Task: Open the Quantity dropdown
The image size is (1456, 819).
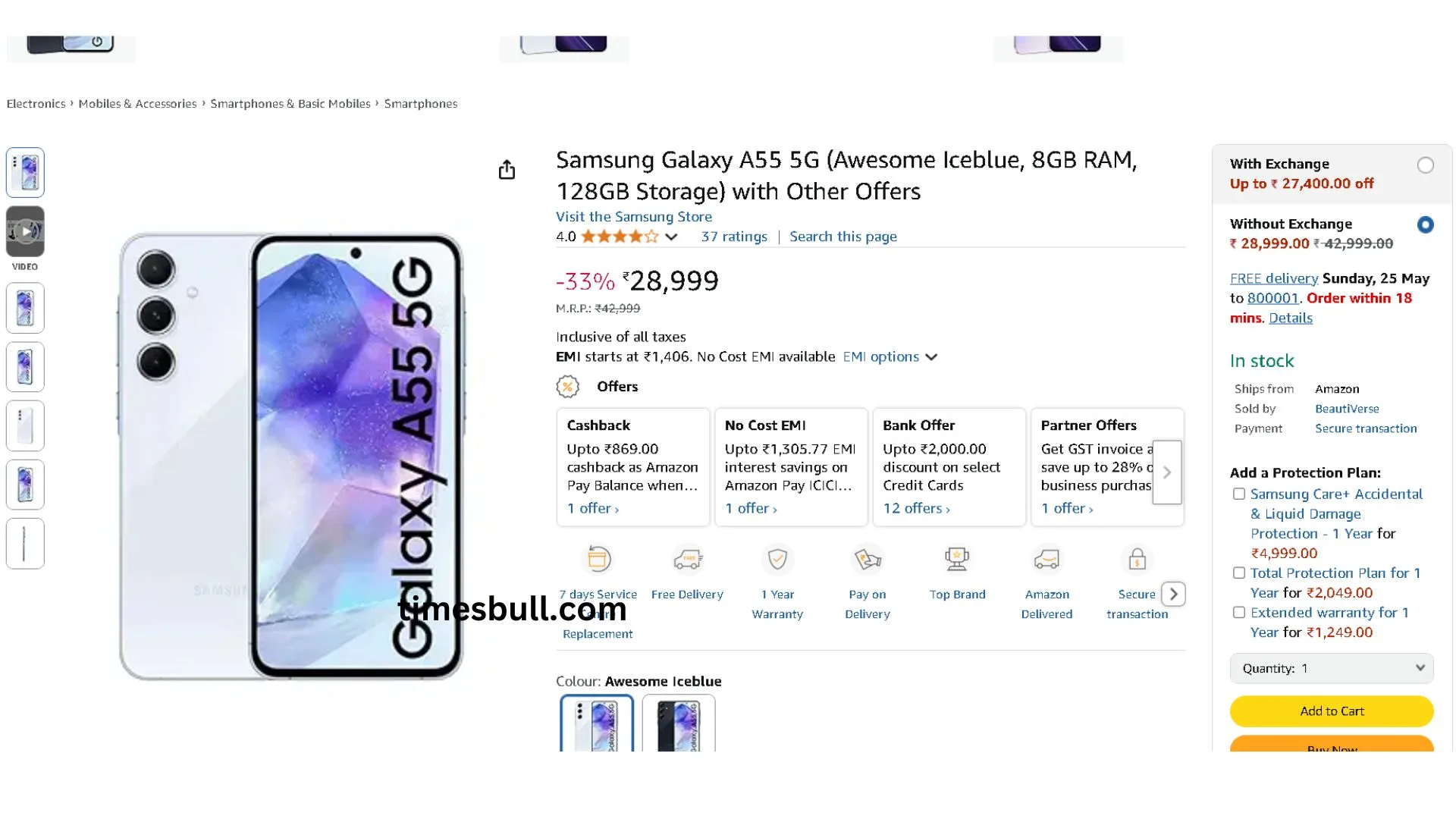Action: click(x=1332, y=668)
